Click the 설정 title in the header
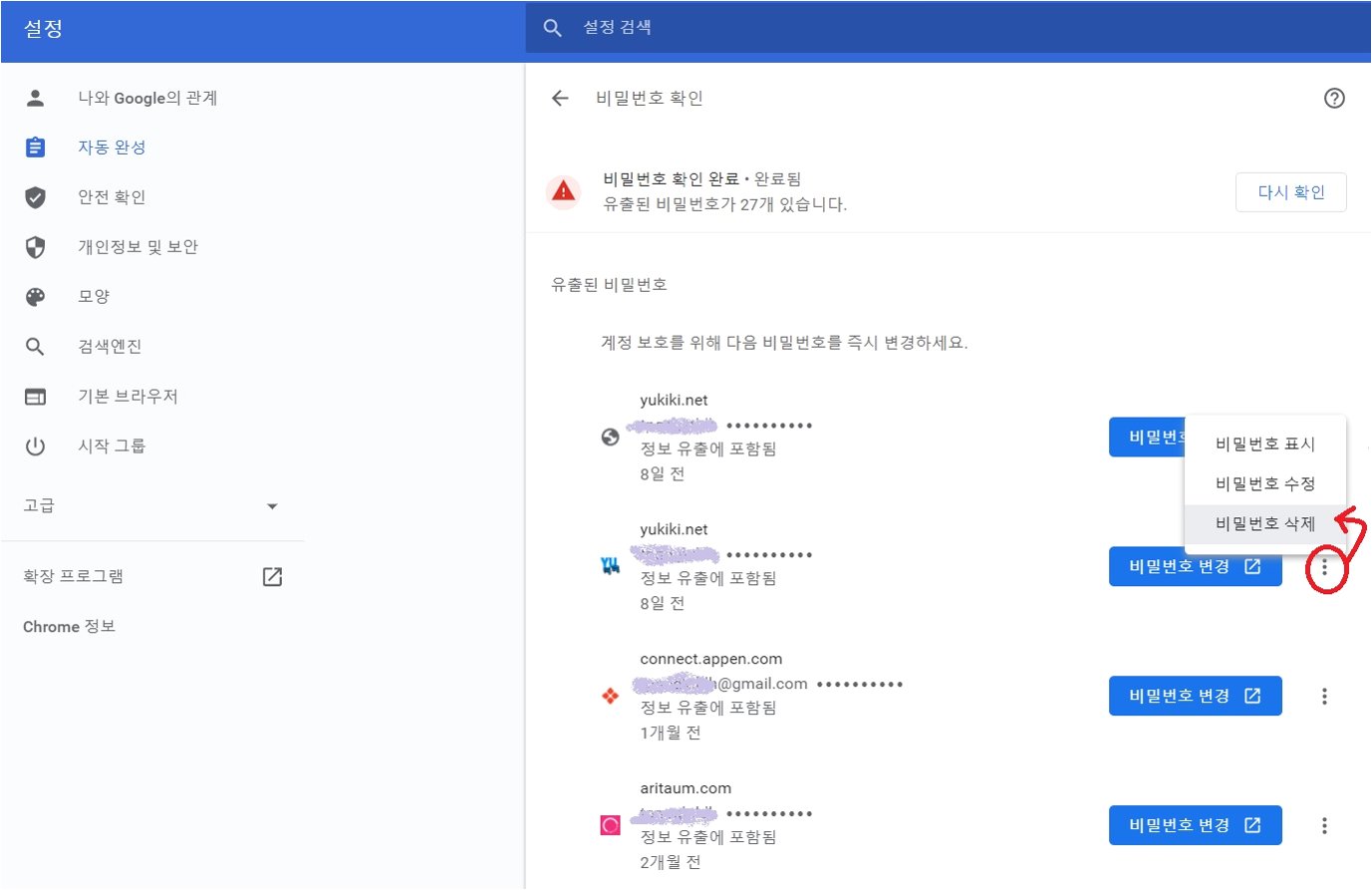Screen dimensions: 1372x890 (x=44, y=29)
